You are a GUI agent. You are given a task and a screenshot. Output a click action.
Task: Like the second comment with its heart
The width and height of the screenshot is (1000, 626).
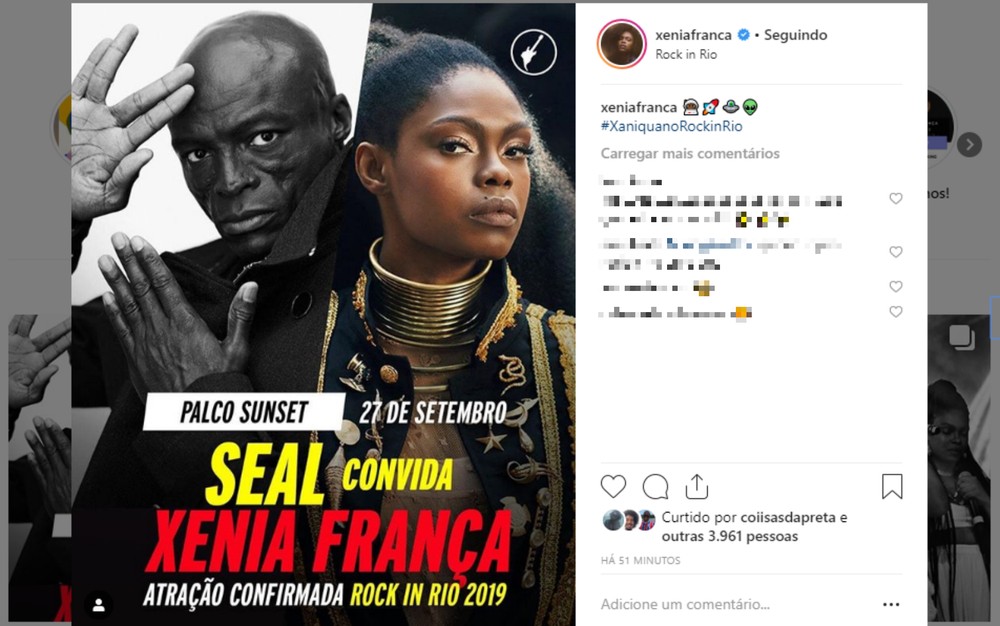pos(895,252)
